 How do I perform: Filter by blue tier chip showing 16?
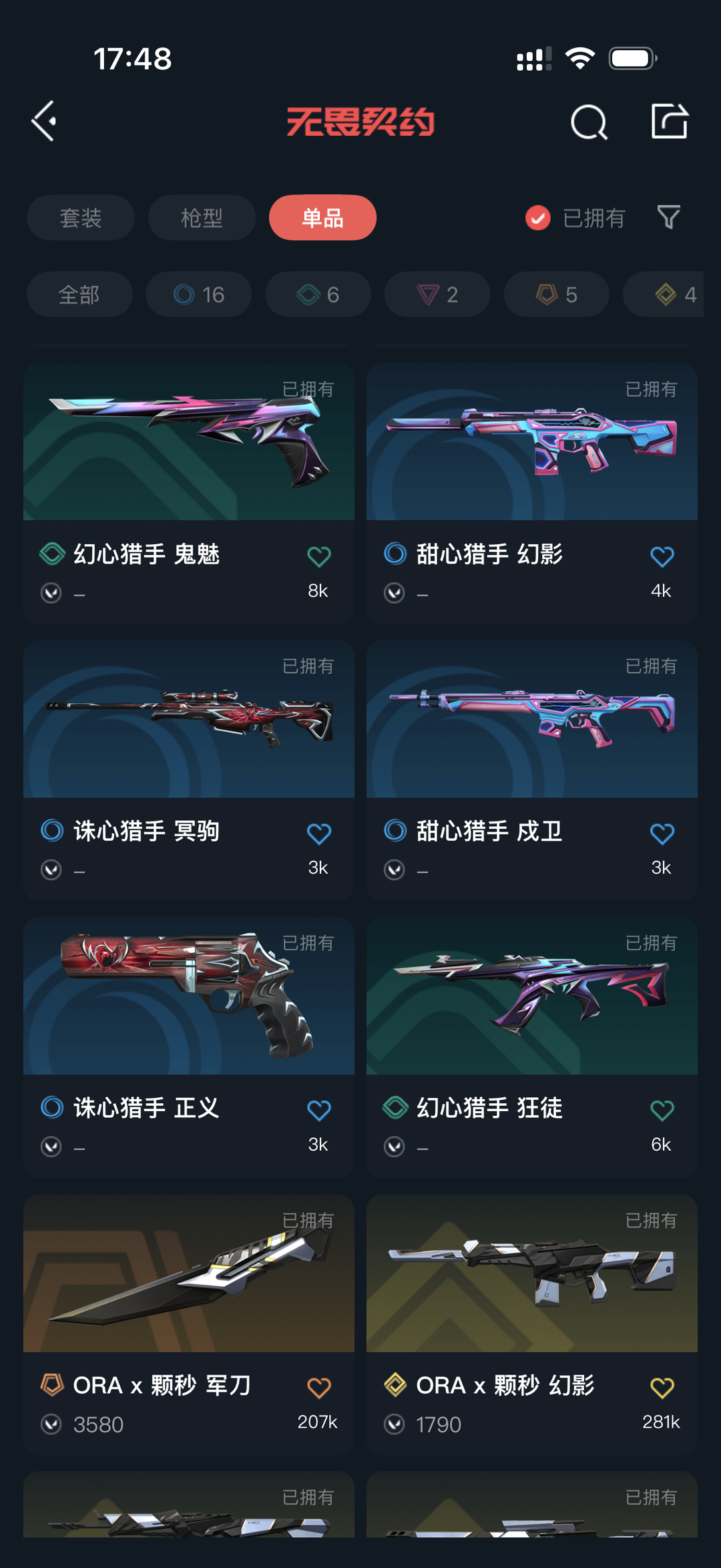pos(199,295)
